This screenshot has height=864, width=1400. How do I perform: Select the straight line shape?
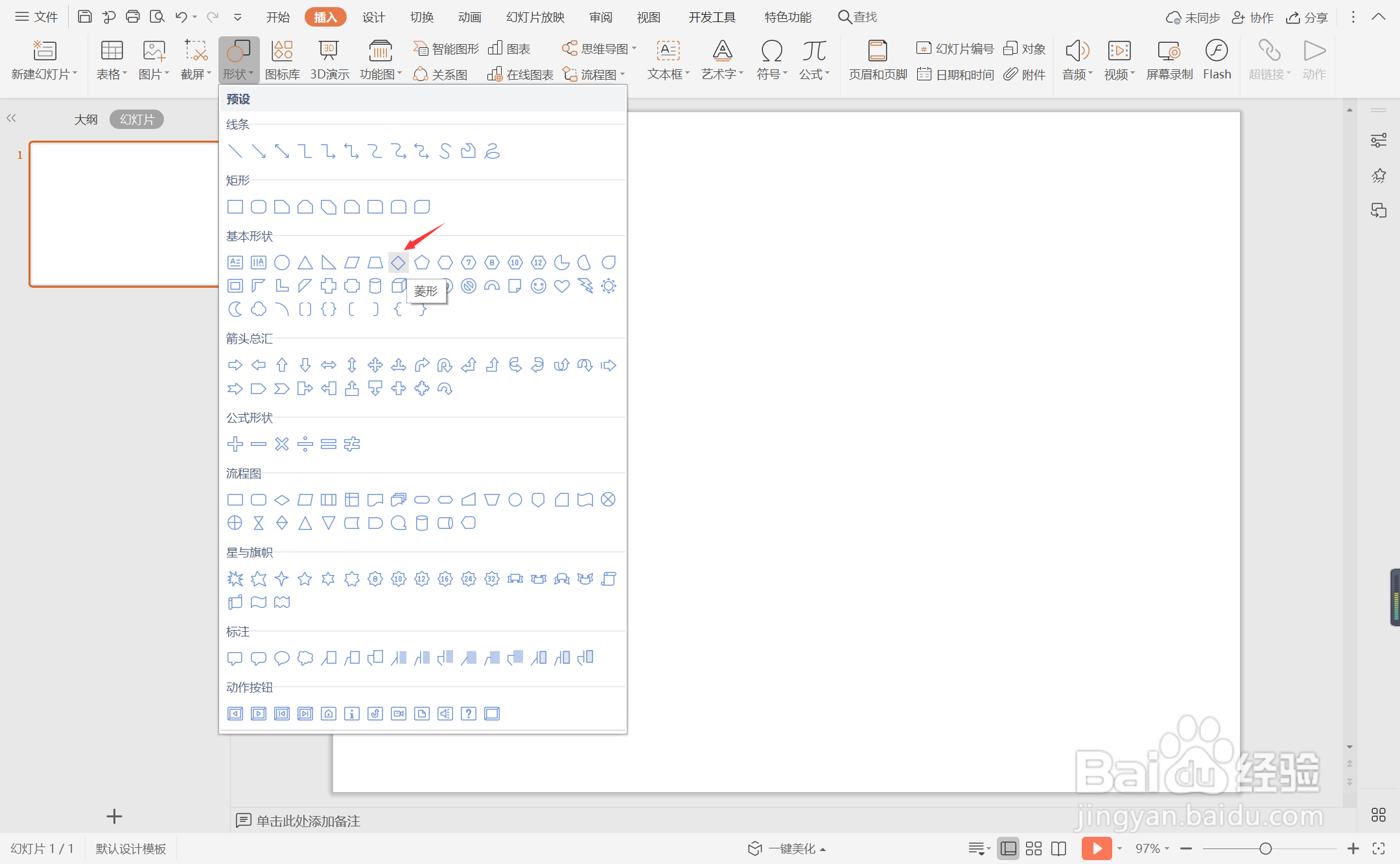(235, 151)
